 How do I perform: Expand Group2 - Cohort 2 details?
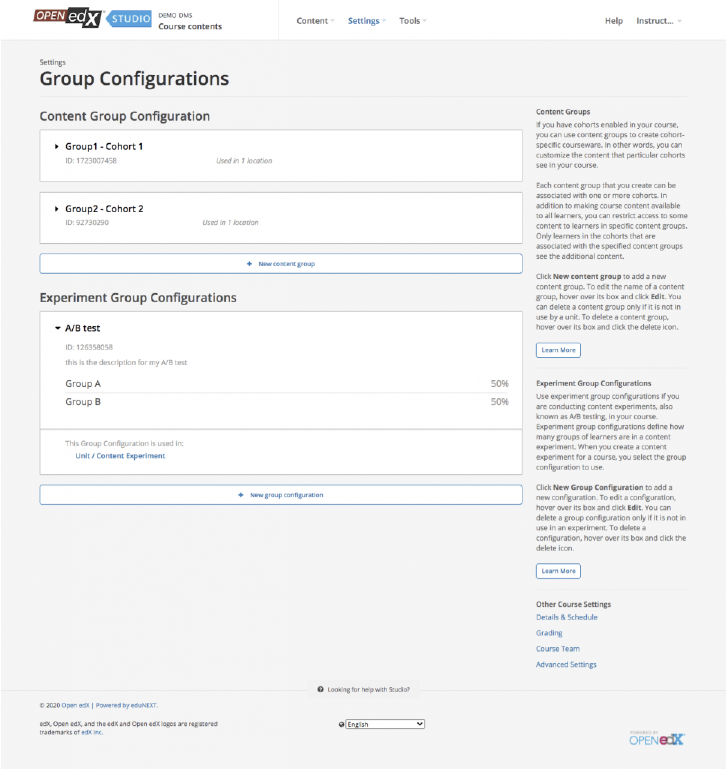(57, 209)
